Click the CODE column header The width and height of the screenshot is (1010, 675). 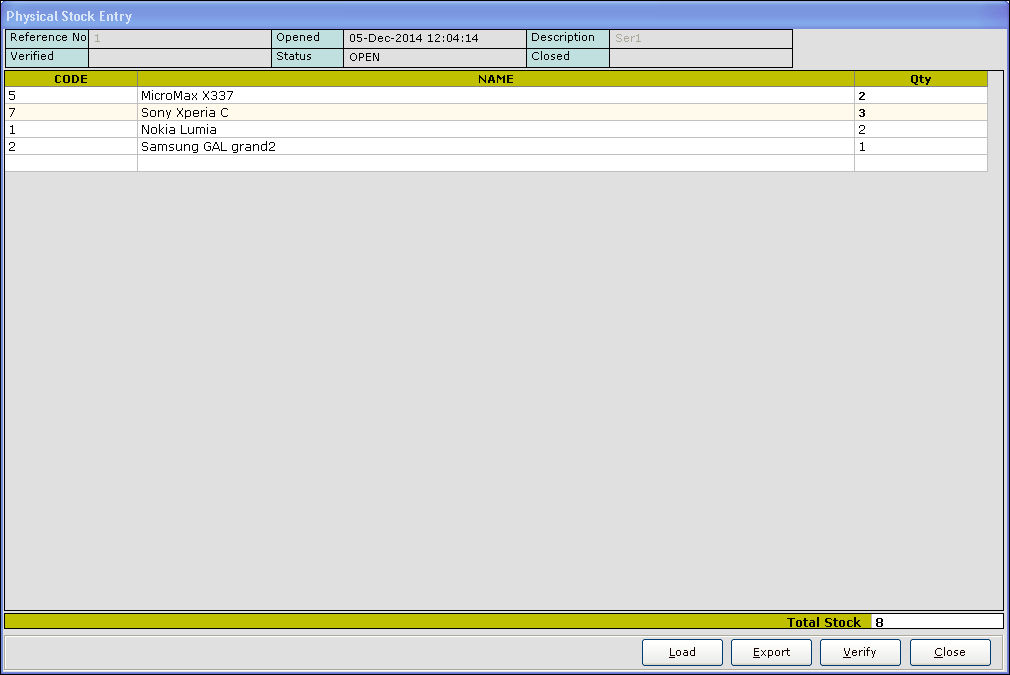(x=71, y=79)
